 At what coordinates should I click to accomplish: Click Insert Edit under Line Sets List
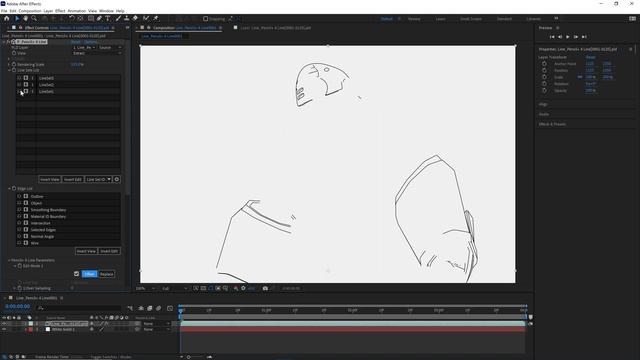click(73, 179)
